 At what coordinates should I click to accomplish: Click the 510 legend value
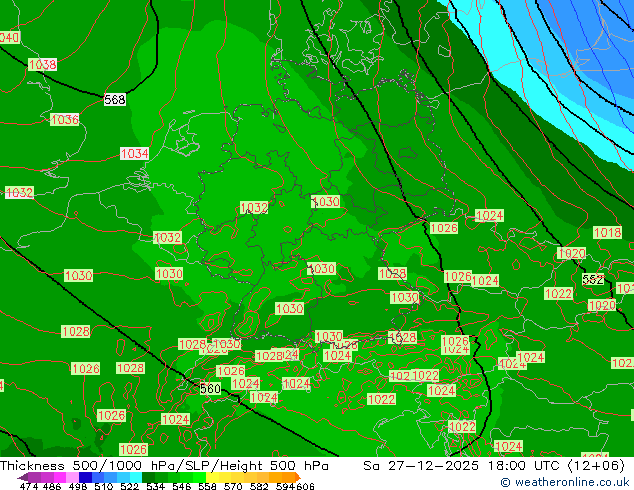click(104, 486)
